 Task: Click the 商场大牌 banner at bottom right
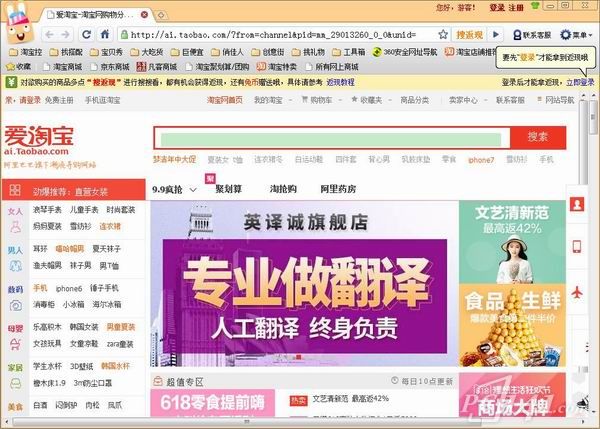point(512,395)
